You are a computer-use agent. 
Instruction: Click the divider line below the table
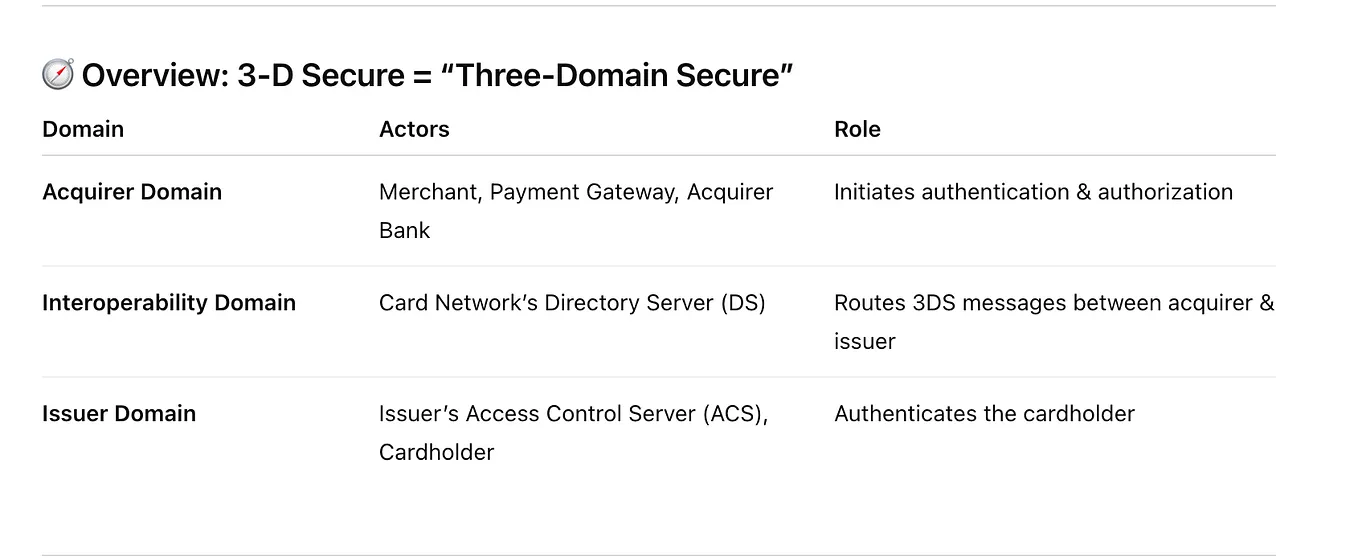pyautogui.click(x=659, y=555)
